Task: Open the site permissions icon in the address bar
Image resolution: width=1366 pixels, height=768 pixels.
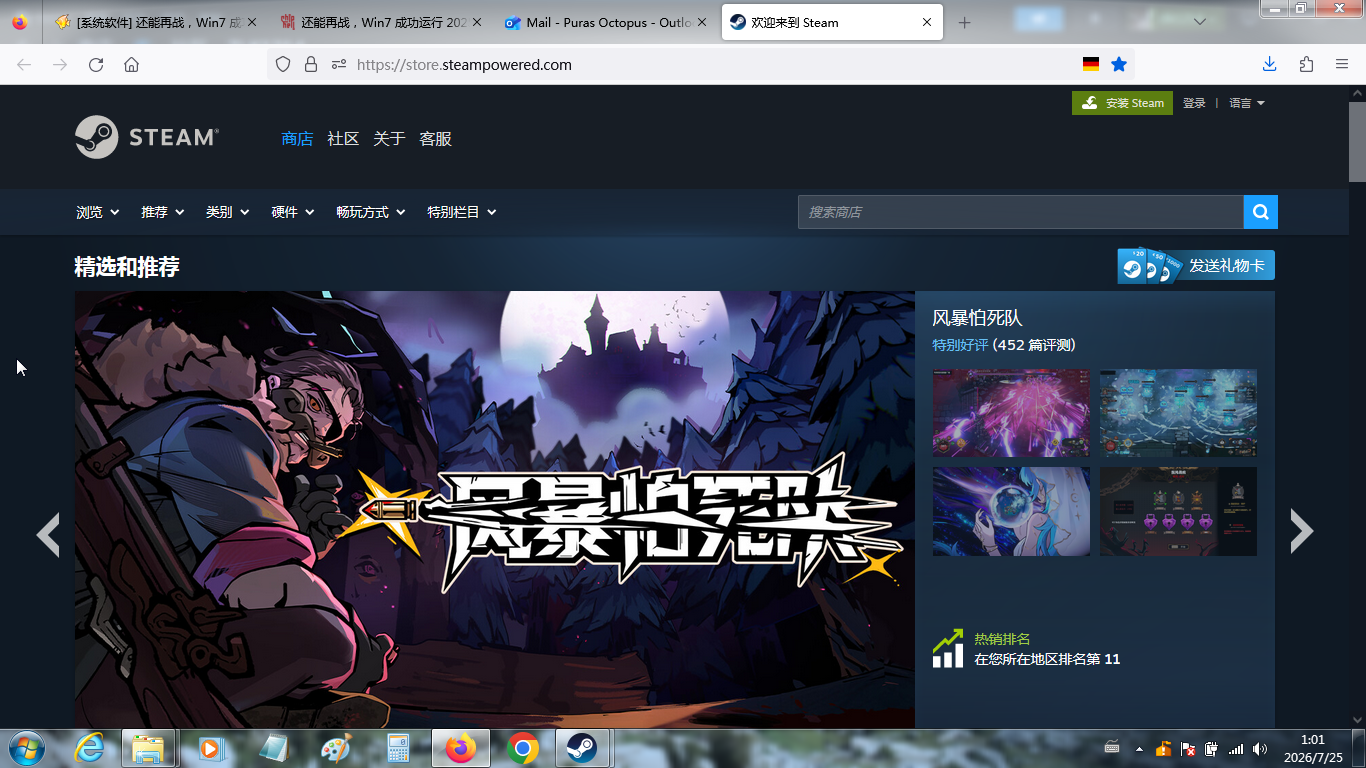Action: coord(338,64)
